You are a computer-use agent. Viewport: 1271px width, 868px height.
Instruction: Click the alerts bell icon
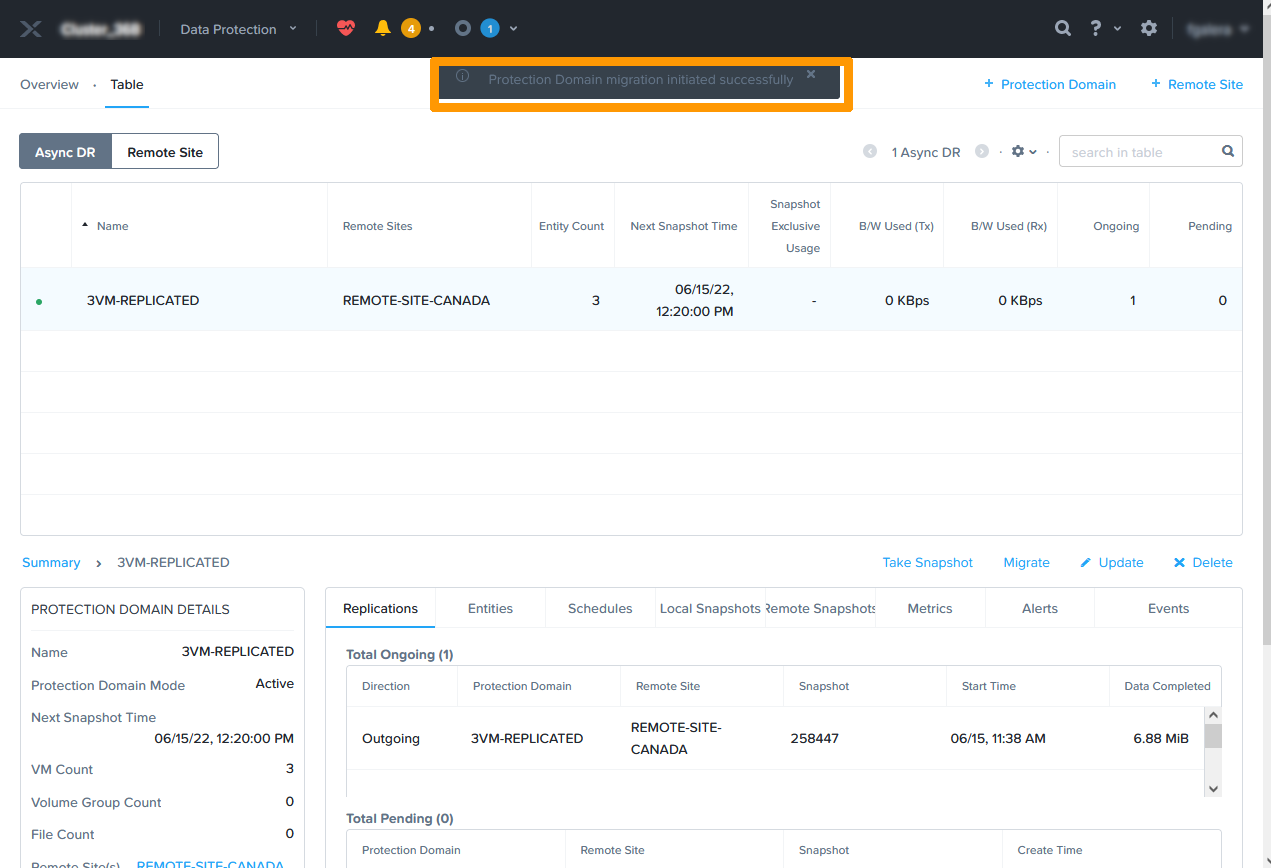coord(383,28)
